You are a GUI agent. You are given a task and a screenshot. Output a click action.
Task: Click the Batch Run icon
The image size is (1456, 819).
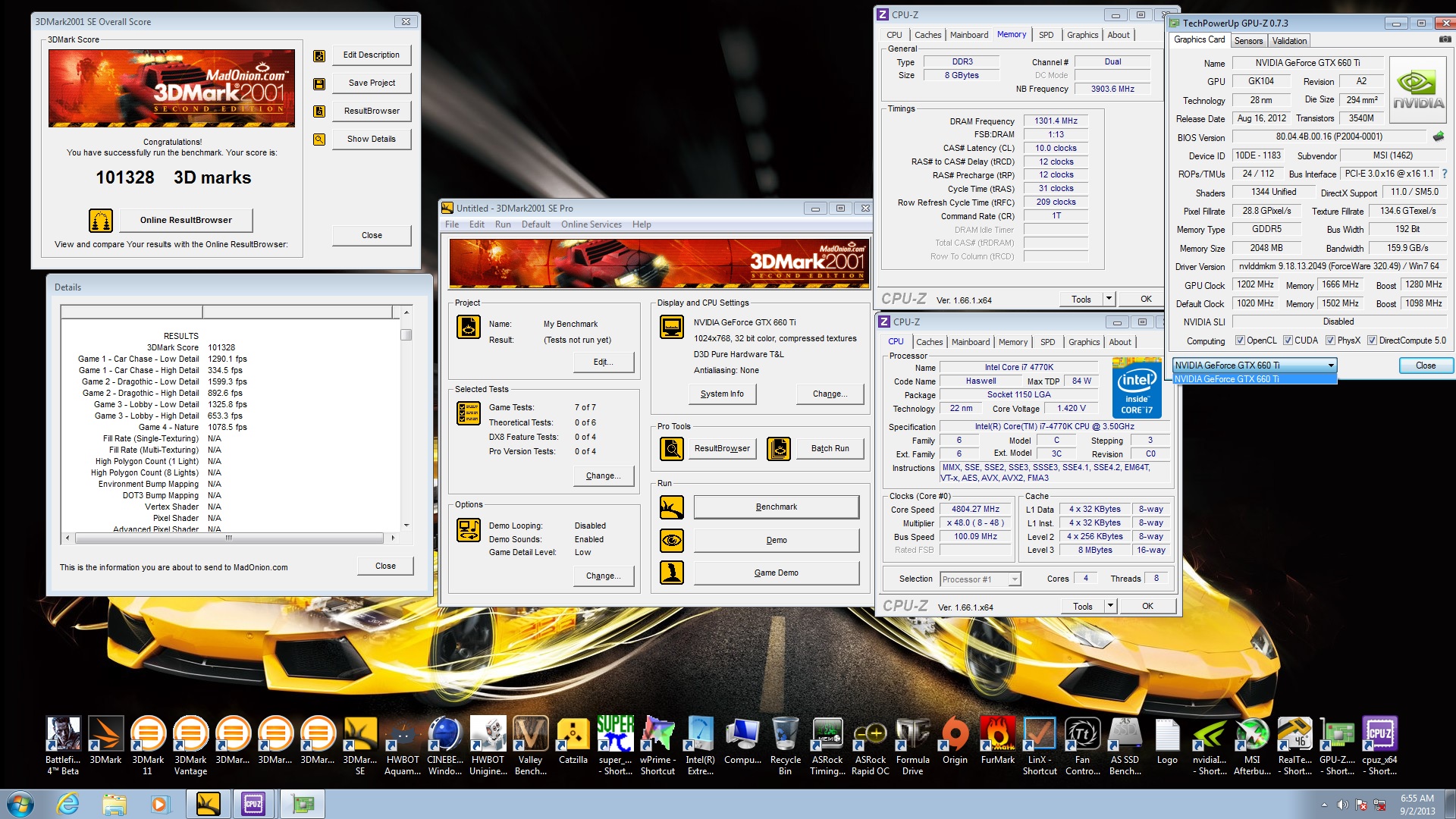[778, 449]
